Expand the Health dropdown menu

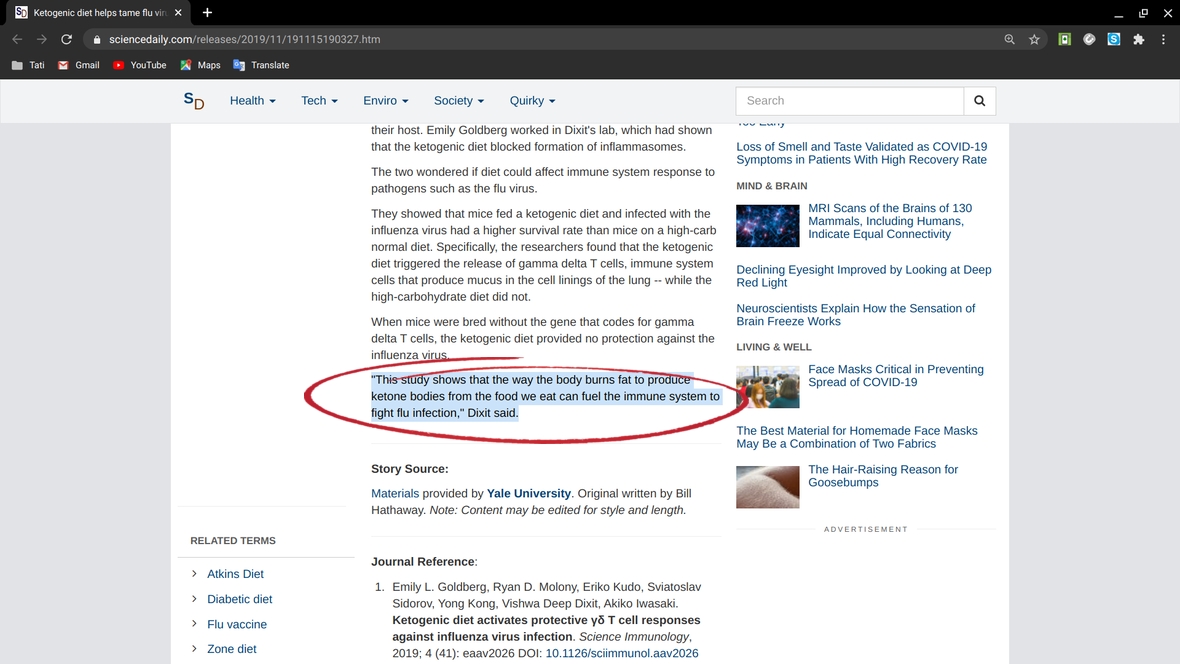pos(252,101)
